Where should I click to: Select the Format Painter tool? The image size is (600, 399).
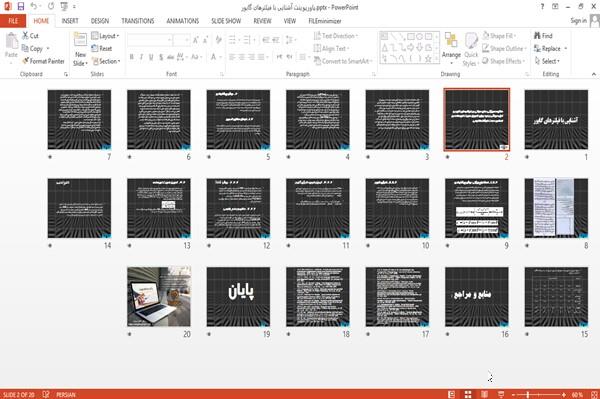(x=43, y=61)
